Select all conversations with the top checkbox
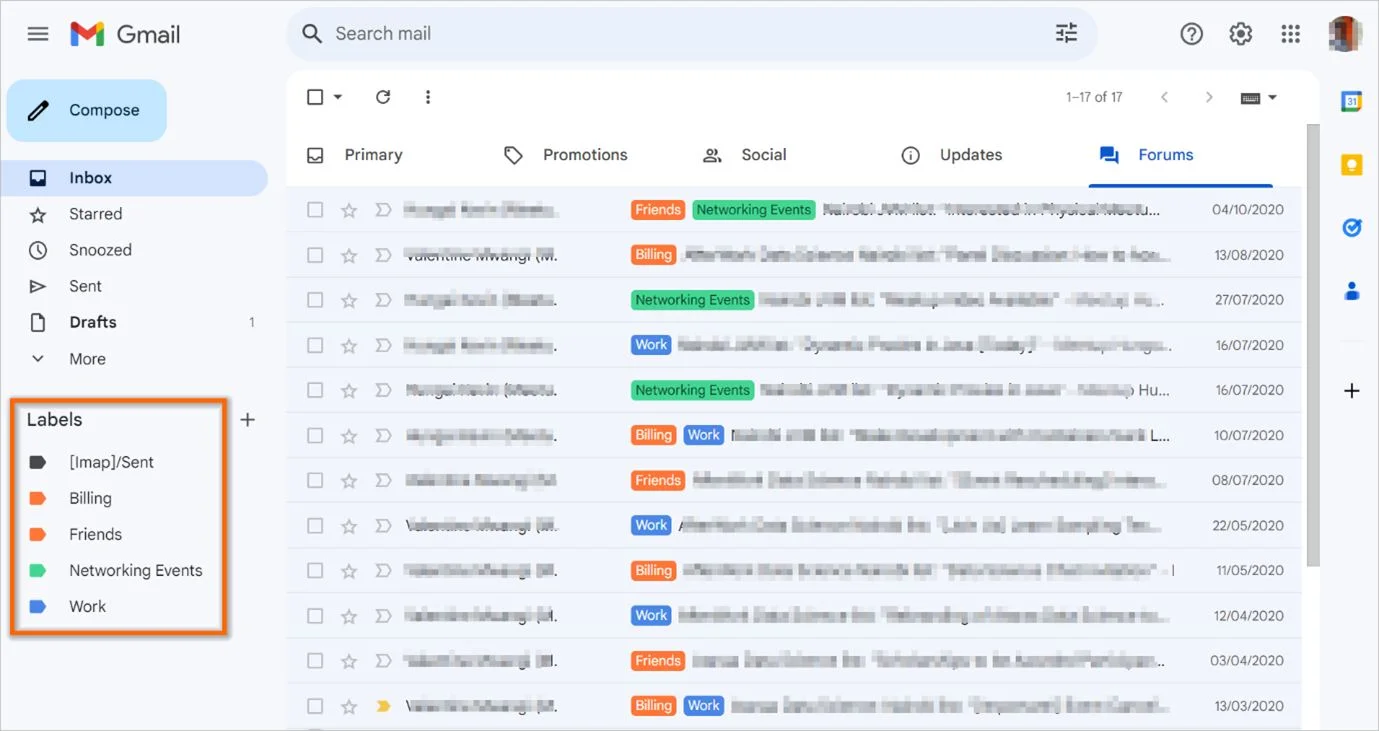1379x731 pixels. pos(314,97)
